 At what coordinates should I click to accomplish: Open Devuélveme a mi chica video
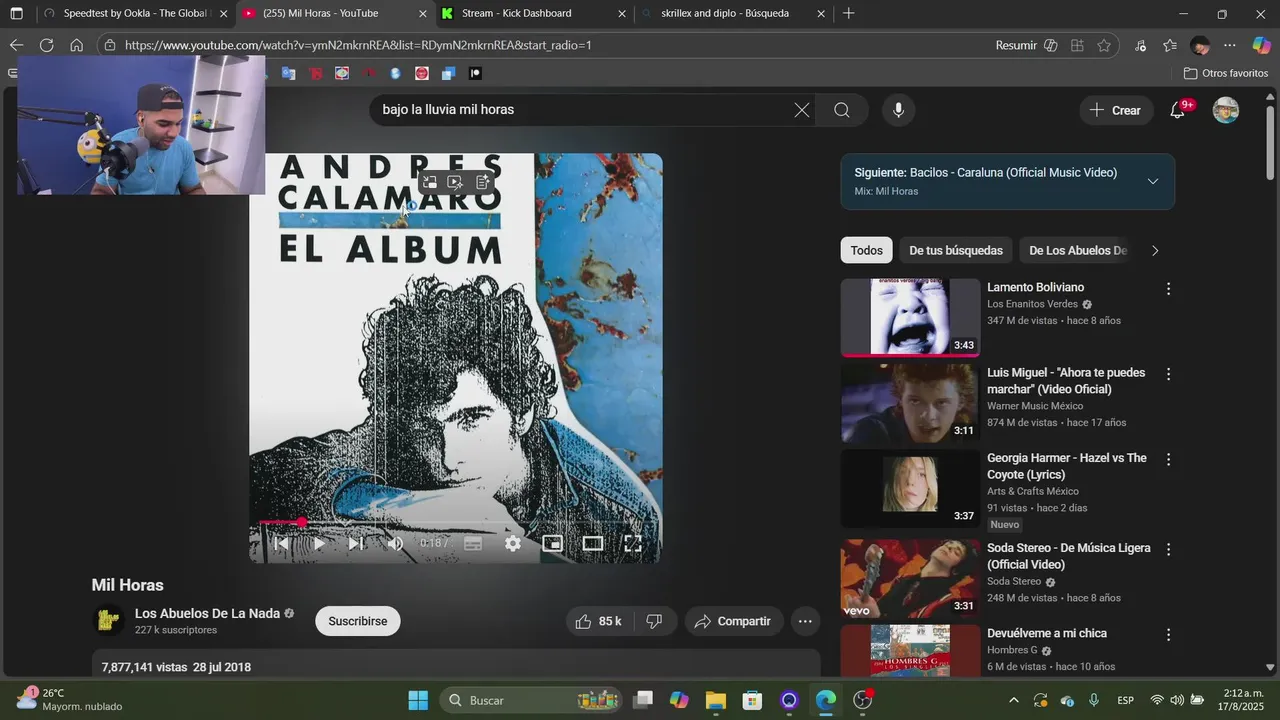point(1047,633)
